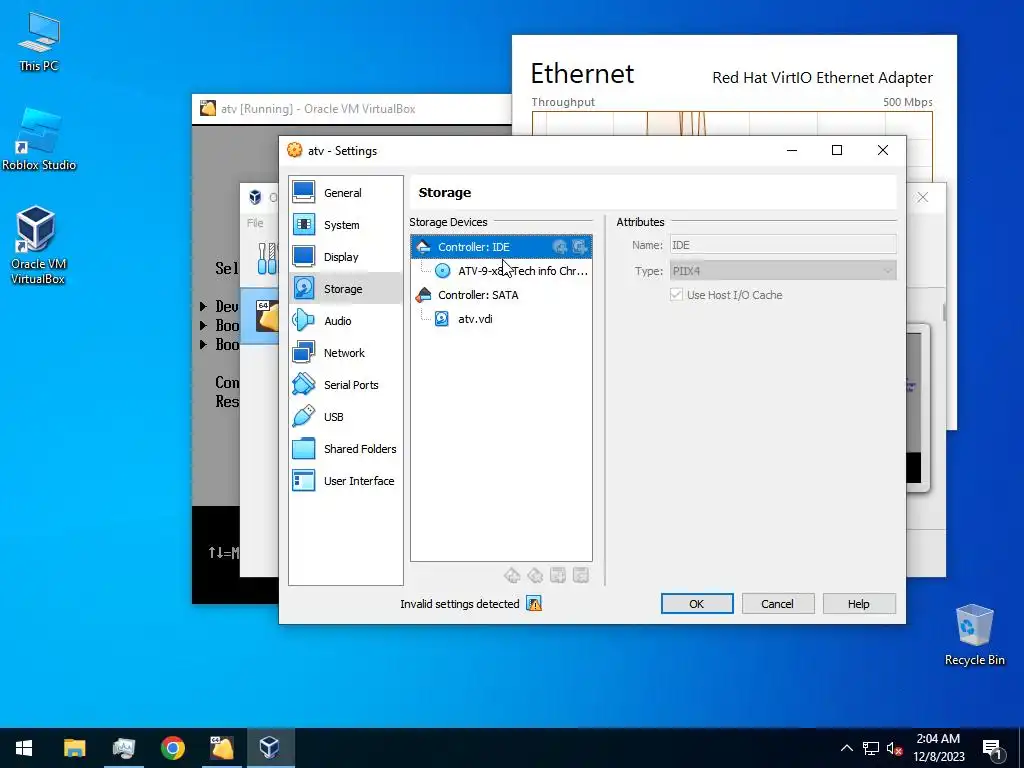Click the add hard disk icon on IDE controller
Screen dimensions: 1024x768
click(x=579, y=247)
